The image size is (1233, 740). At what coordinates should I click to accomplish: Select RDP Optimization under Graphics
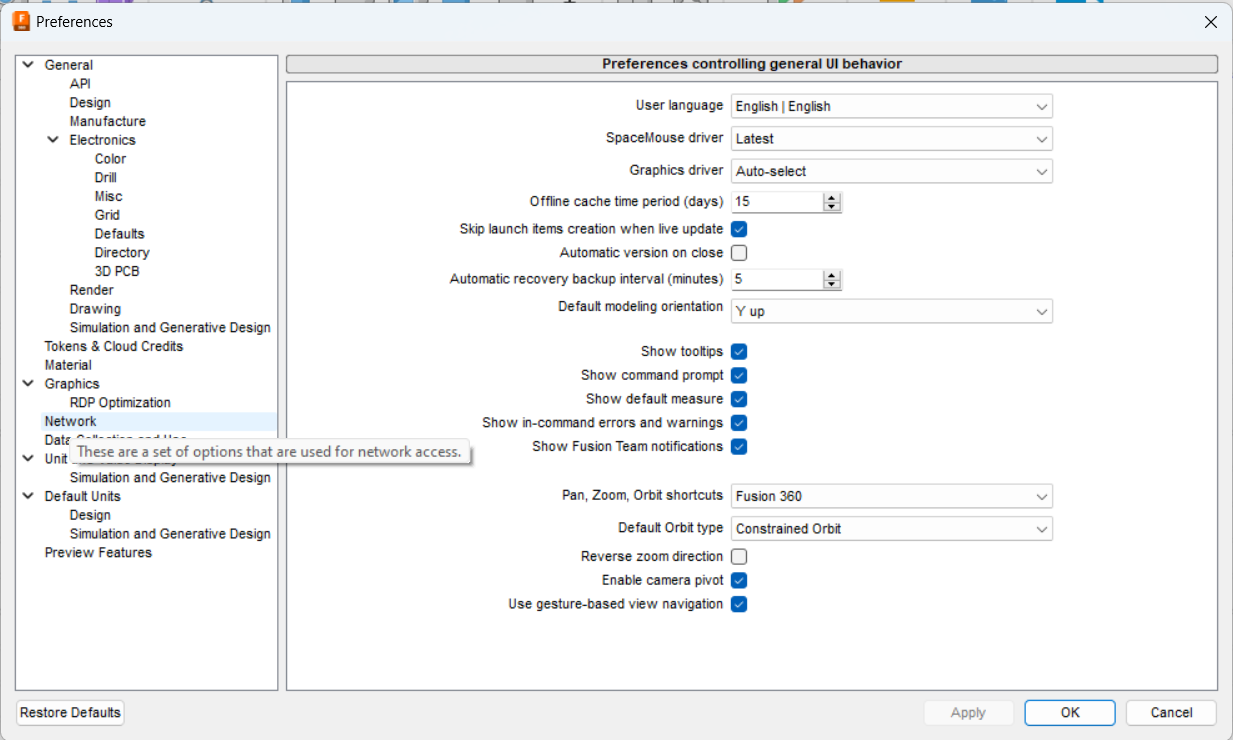120,403
